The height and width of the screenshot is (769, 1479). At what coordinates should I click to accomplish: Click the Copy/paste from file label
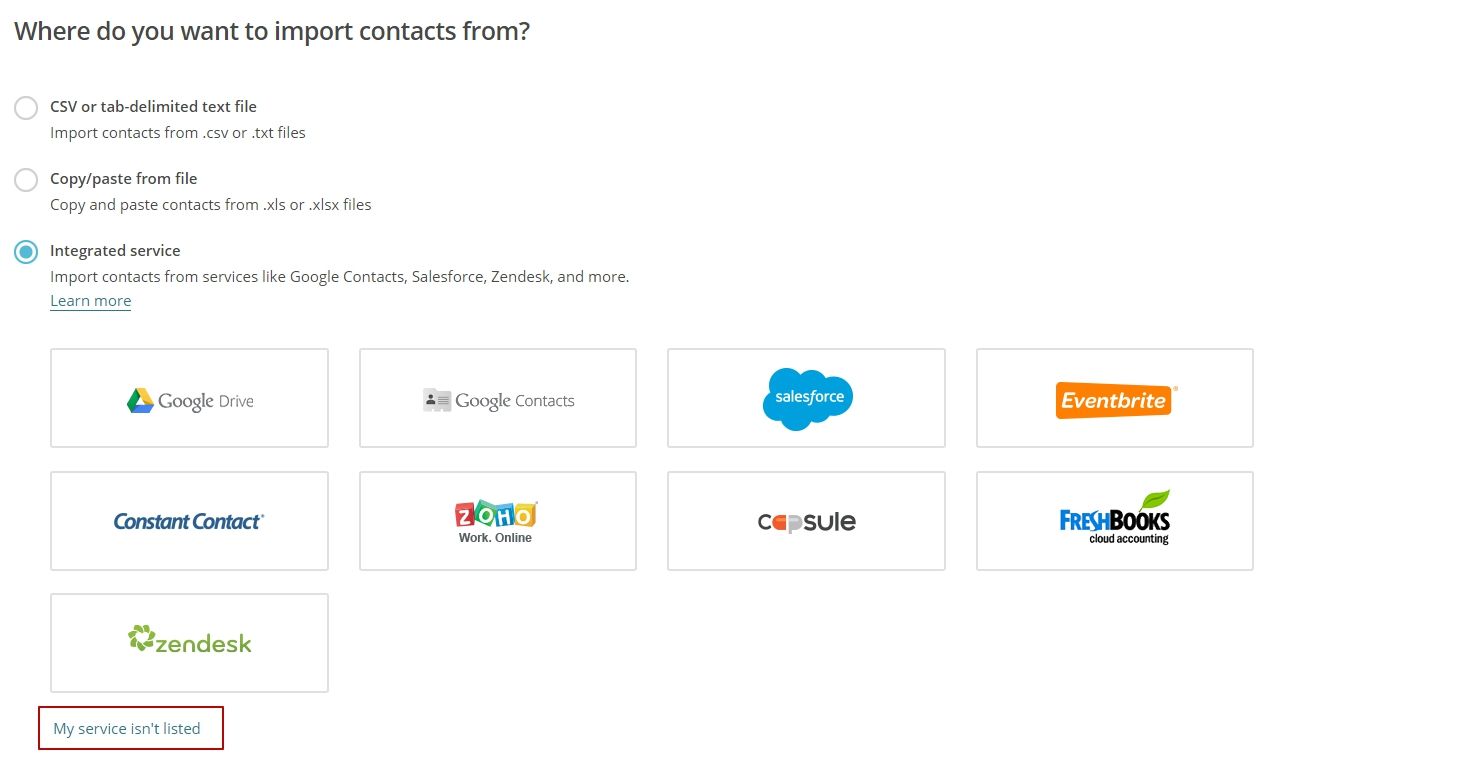point(123,178)
